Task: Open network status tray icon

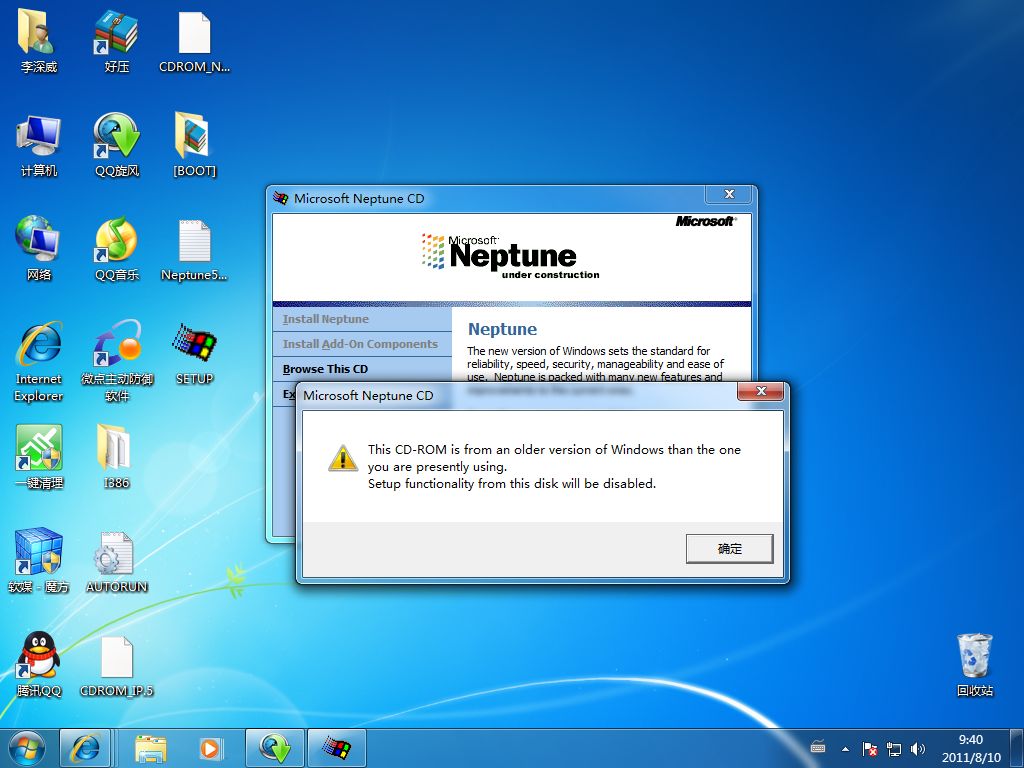Action: click(893, 749)
